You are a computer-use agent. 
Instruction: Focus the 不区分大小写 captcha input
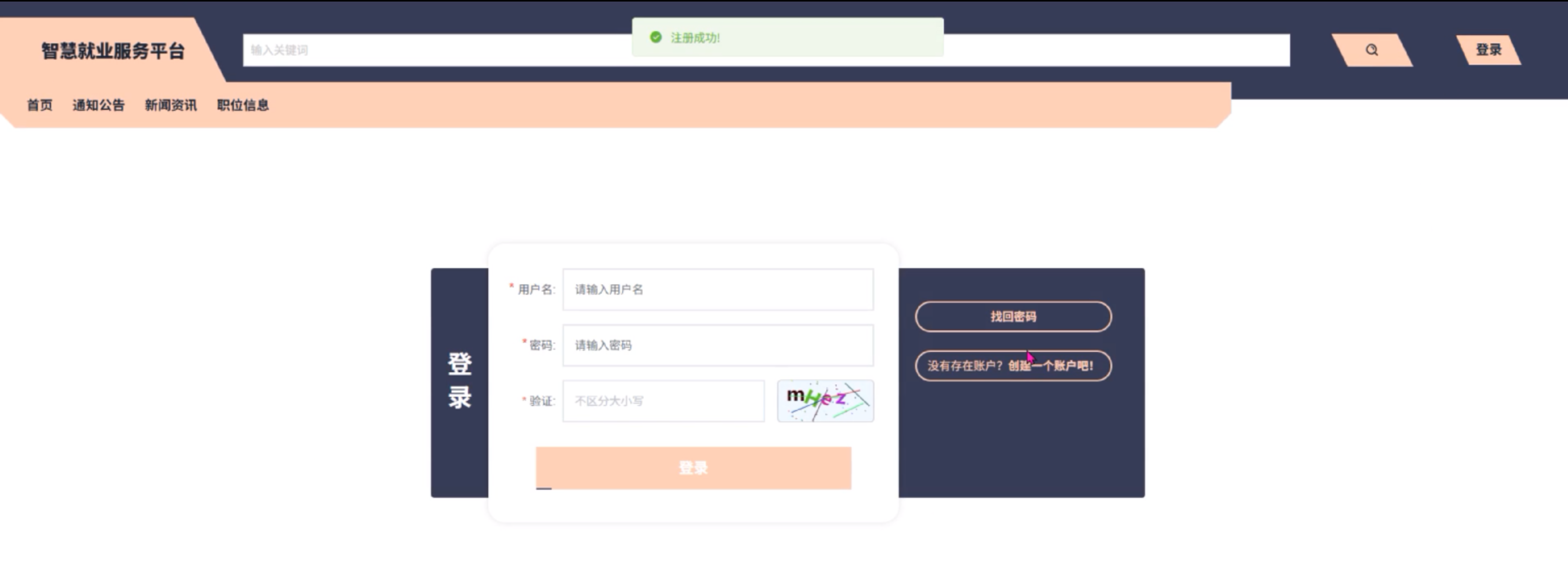tap(663, 401)
